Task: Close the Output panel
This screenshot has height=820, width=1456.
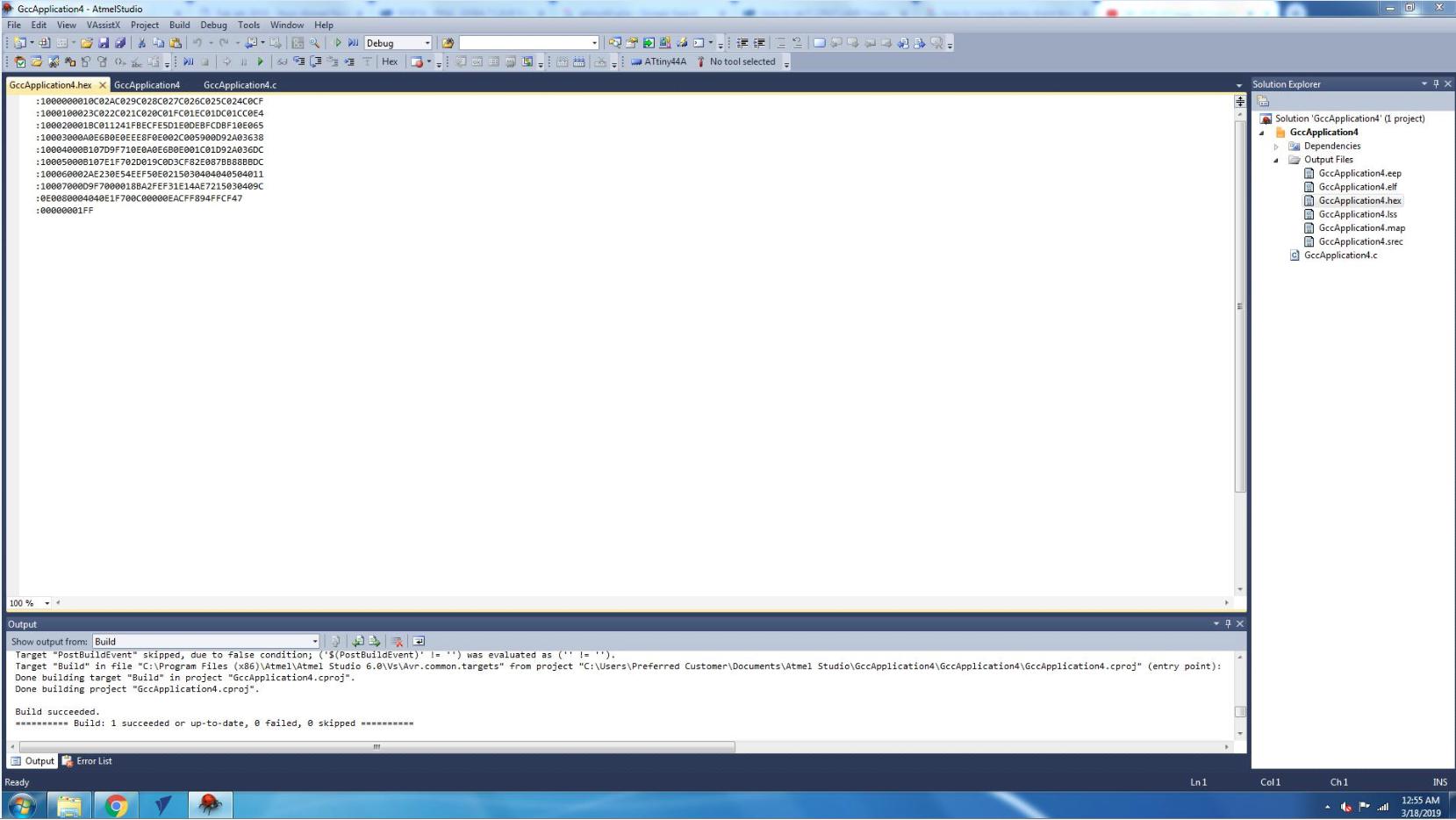Action: click(x=1240, y=624)
